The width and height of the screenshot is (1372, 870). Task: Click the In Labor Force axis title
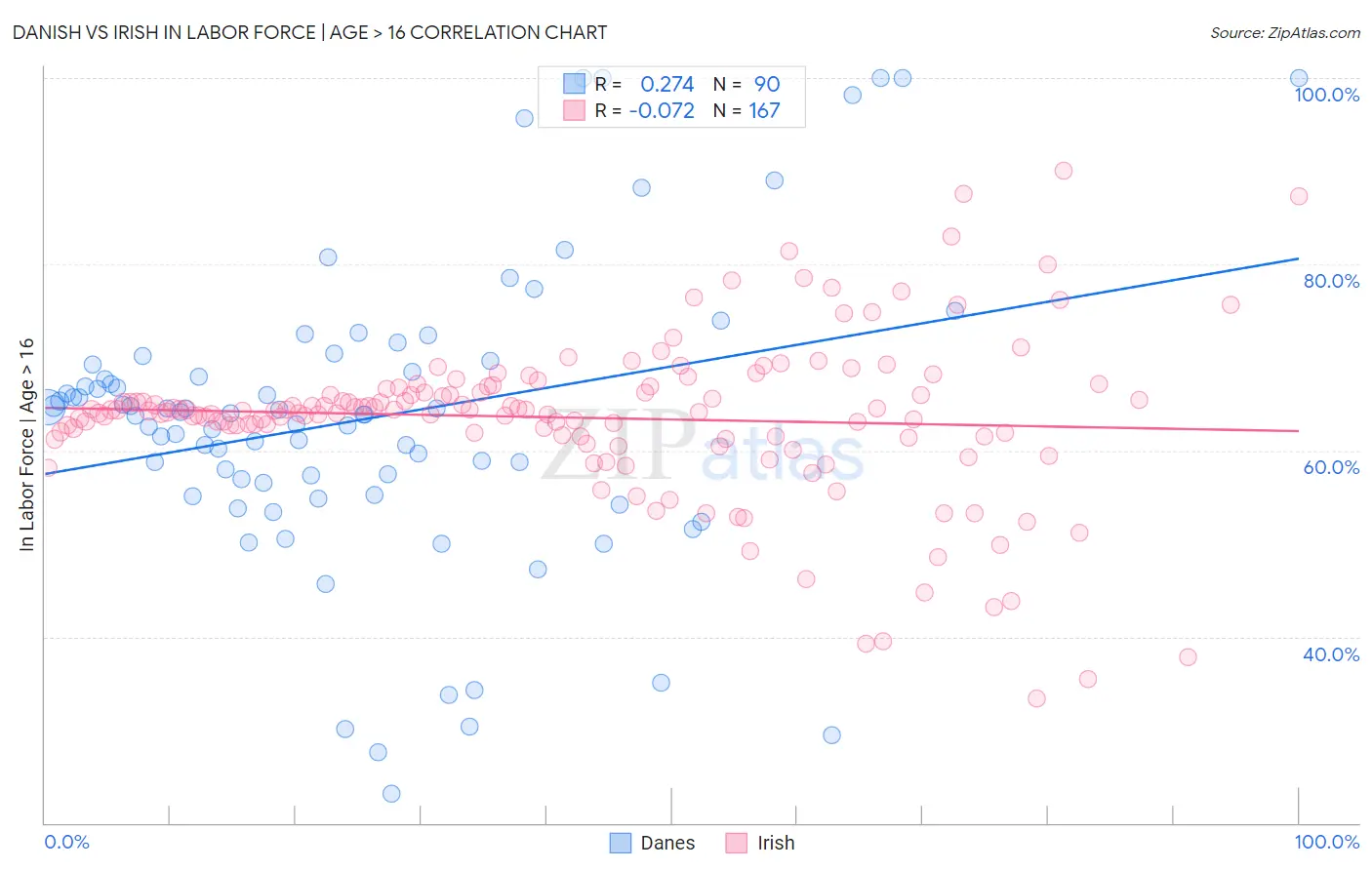tap(26, 445)
